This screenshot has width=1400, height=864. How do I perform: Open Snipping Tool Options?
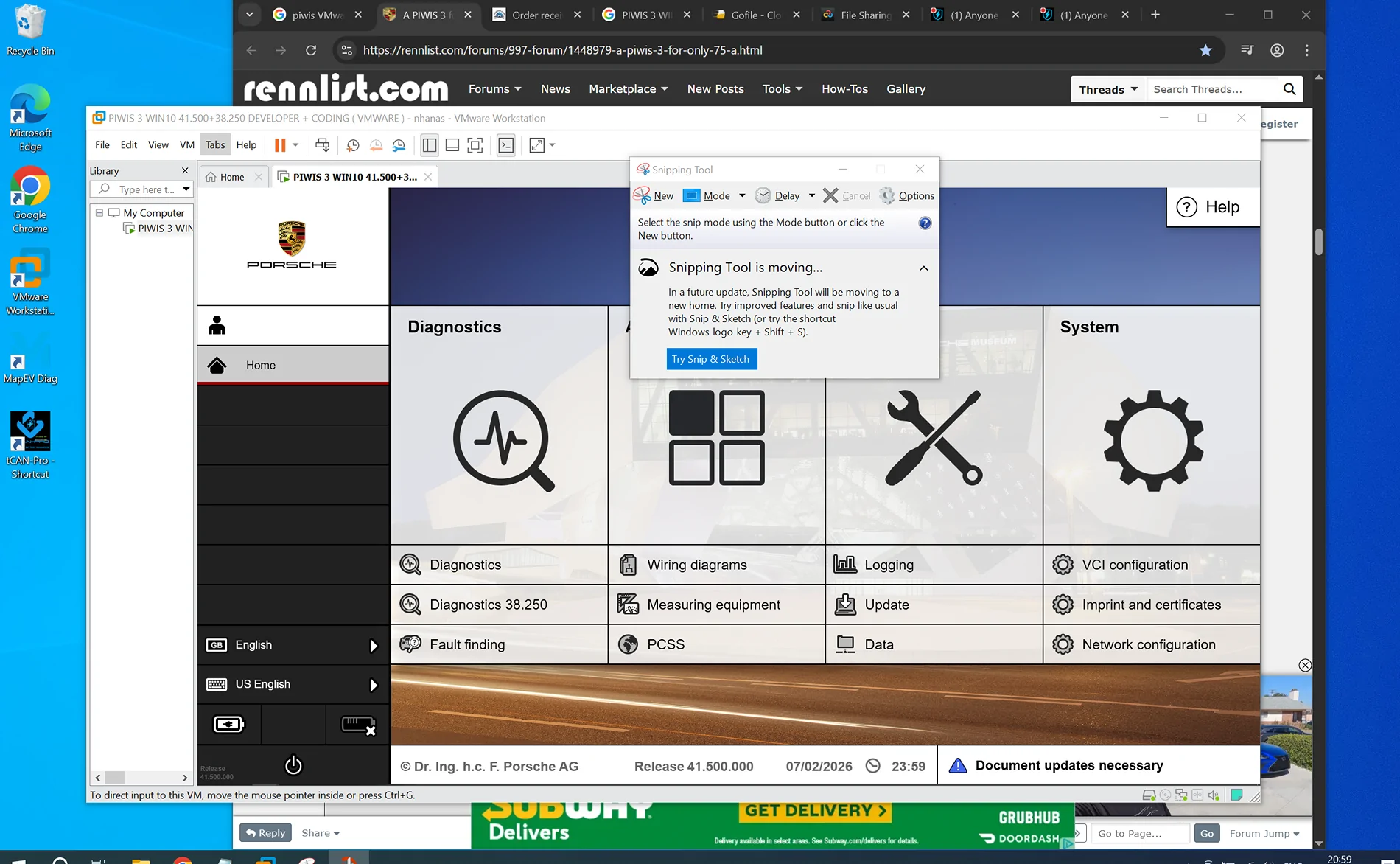tap(907, 195)
